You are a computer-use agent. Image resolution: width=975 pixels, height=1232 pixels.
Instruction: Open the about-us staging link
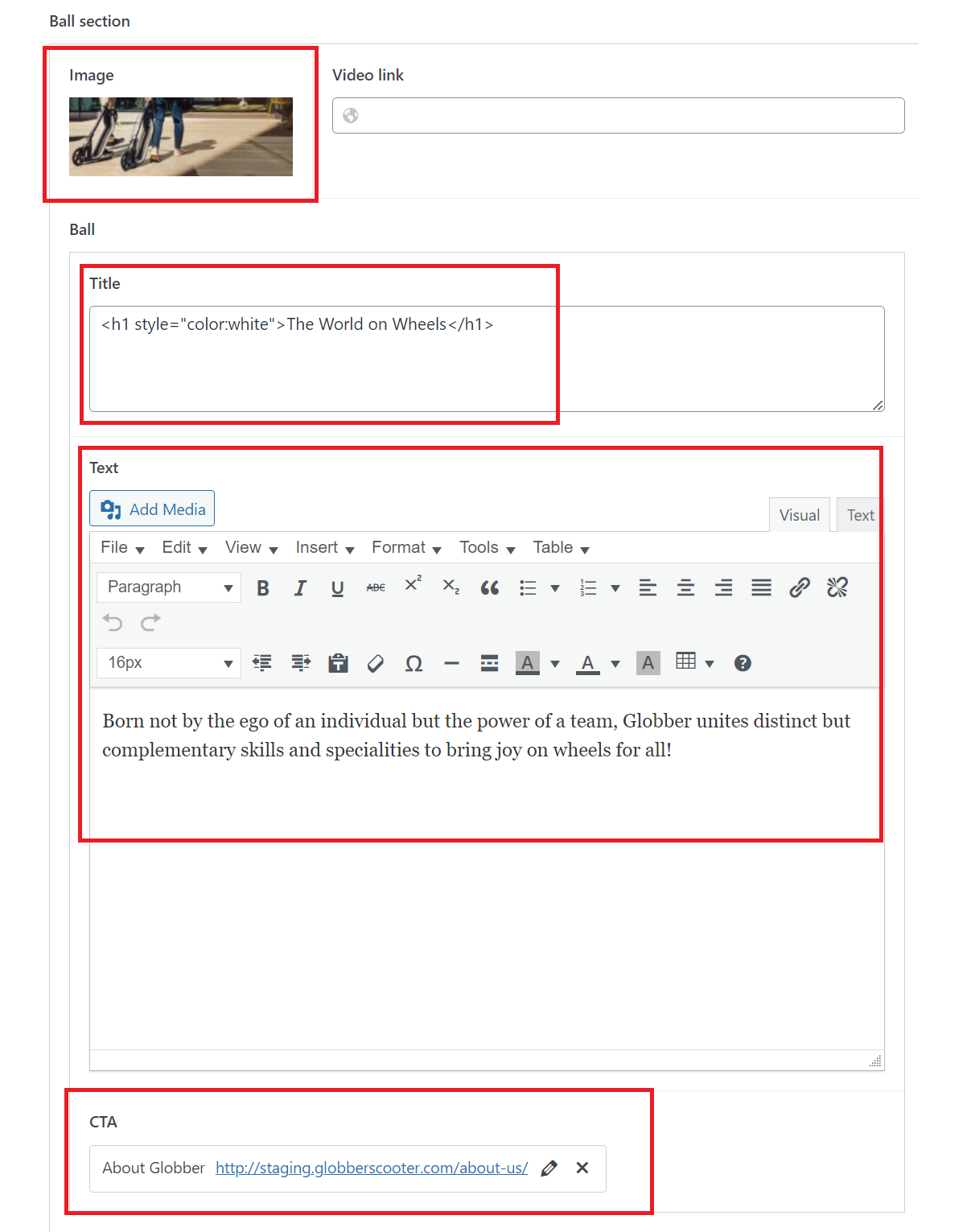(x=372, y=1168)
